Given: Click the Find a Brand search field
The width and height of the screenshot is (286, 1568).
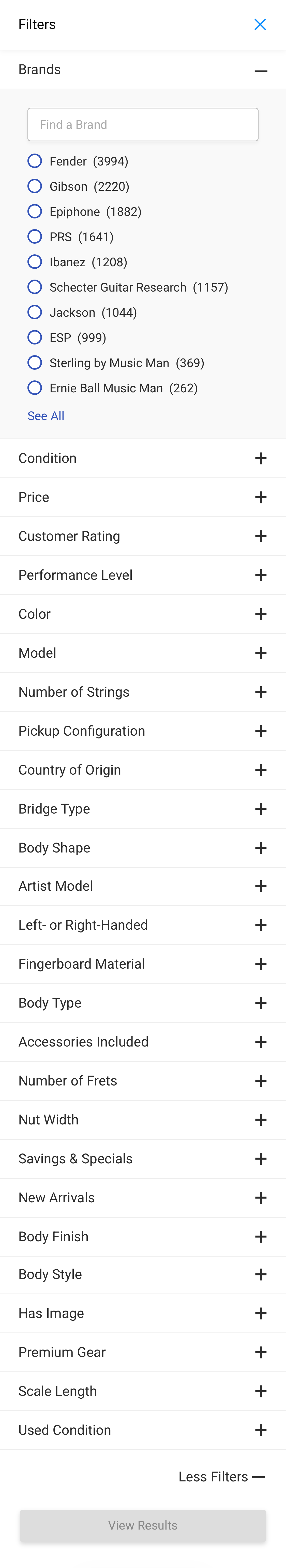Looking at the screenshot, I should point(143,124).
